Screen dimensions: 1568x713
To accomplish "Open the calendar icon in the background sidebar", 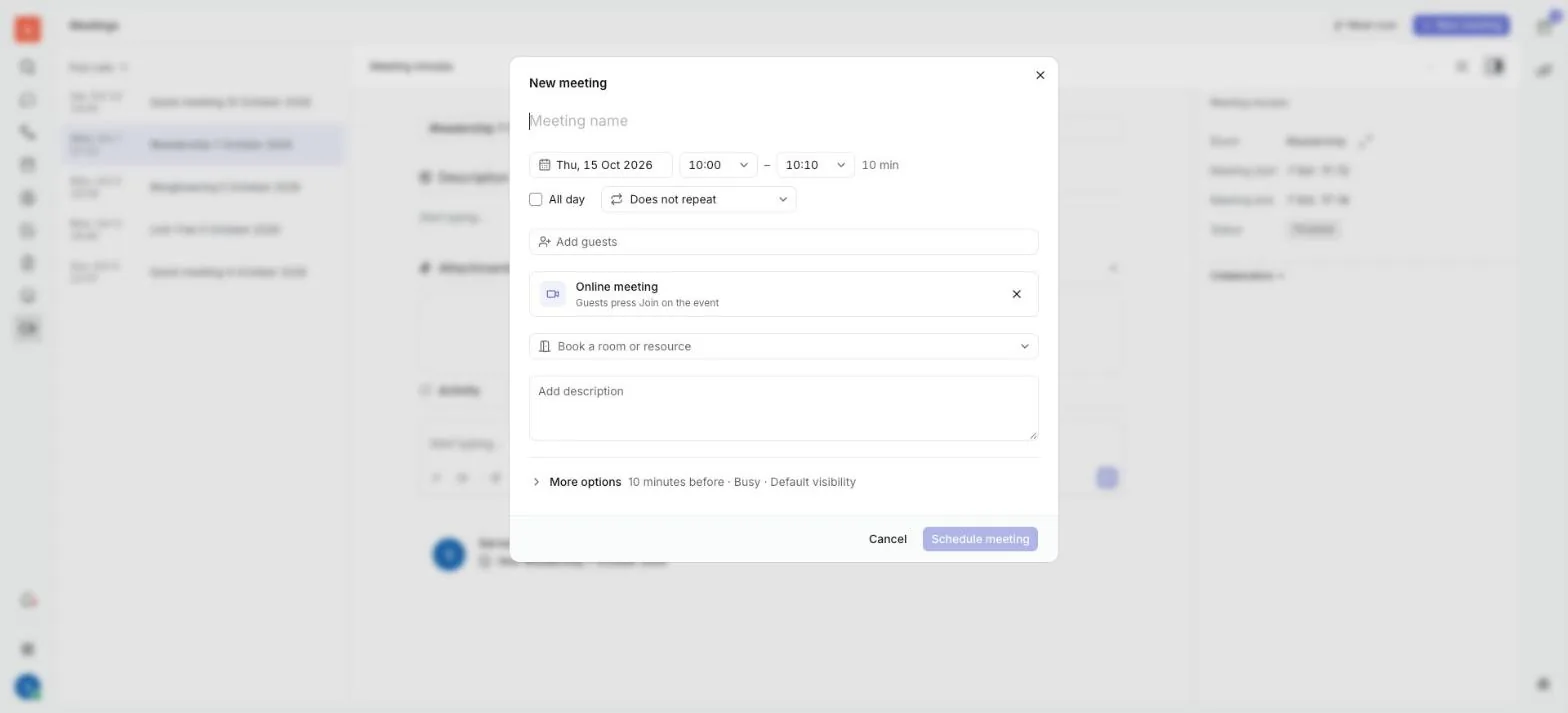I will [x=28, y=165].
